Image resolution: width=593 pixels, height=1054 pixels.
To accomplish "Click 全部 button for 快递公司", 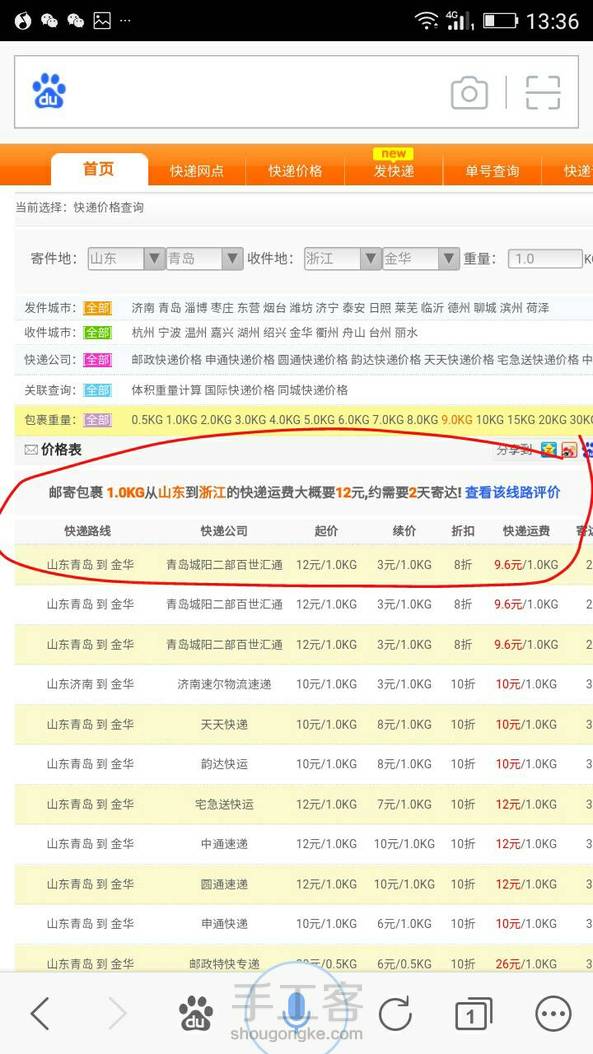I will 97,360.
